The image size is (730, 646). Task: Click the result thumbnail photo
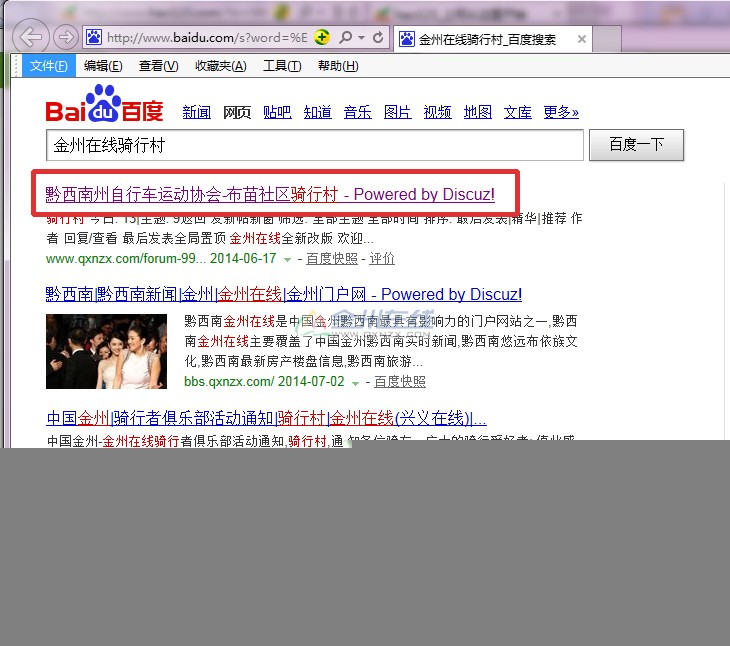[x=106, y=351]
